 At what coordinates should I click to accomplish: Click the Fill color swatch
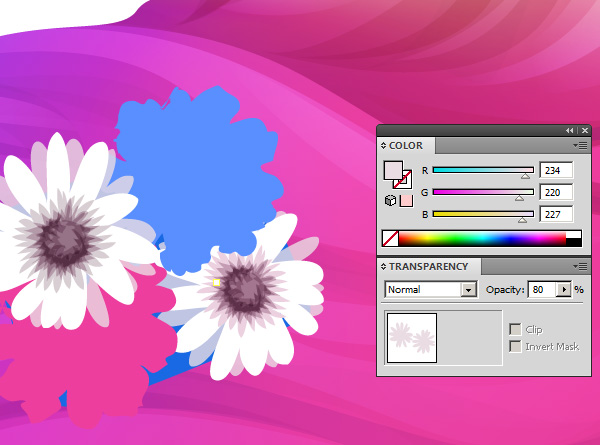point(392,170)
